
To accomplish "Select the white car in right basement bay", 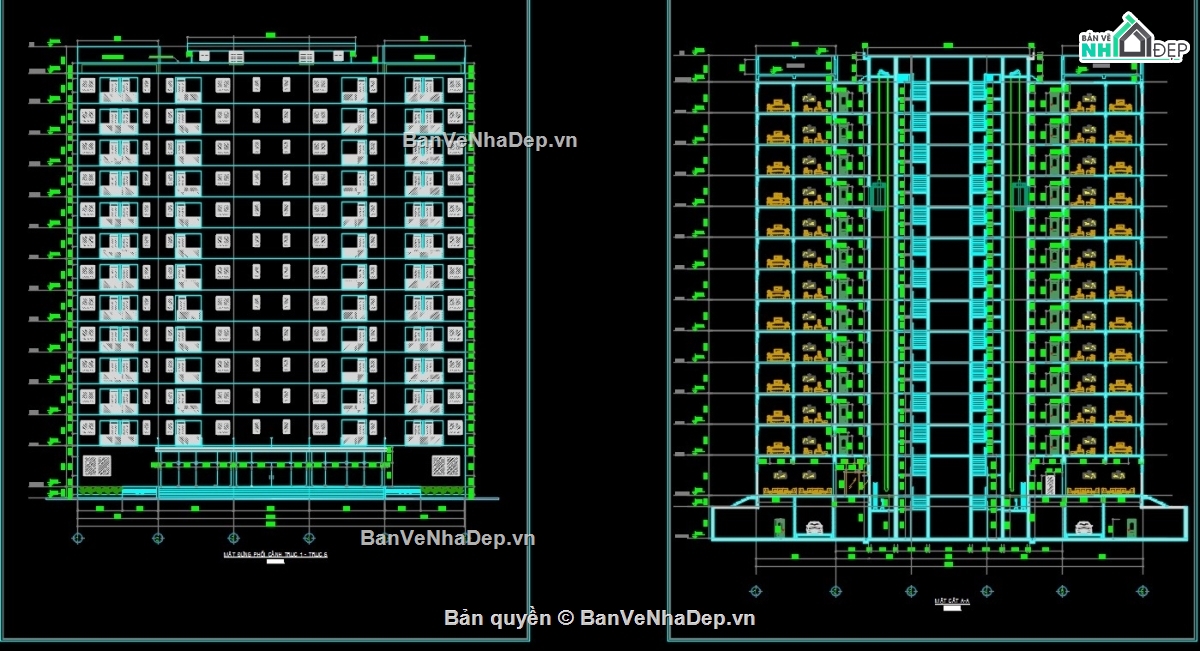I will (x=1082, y=526).
